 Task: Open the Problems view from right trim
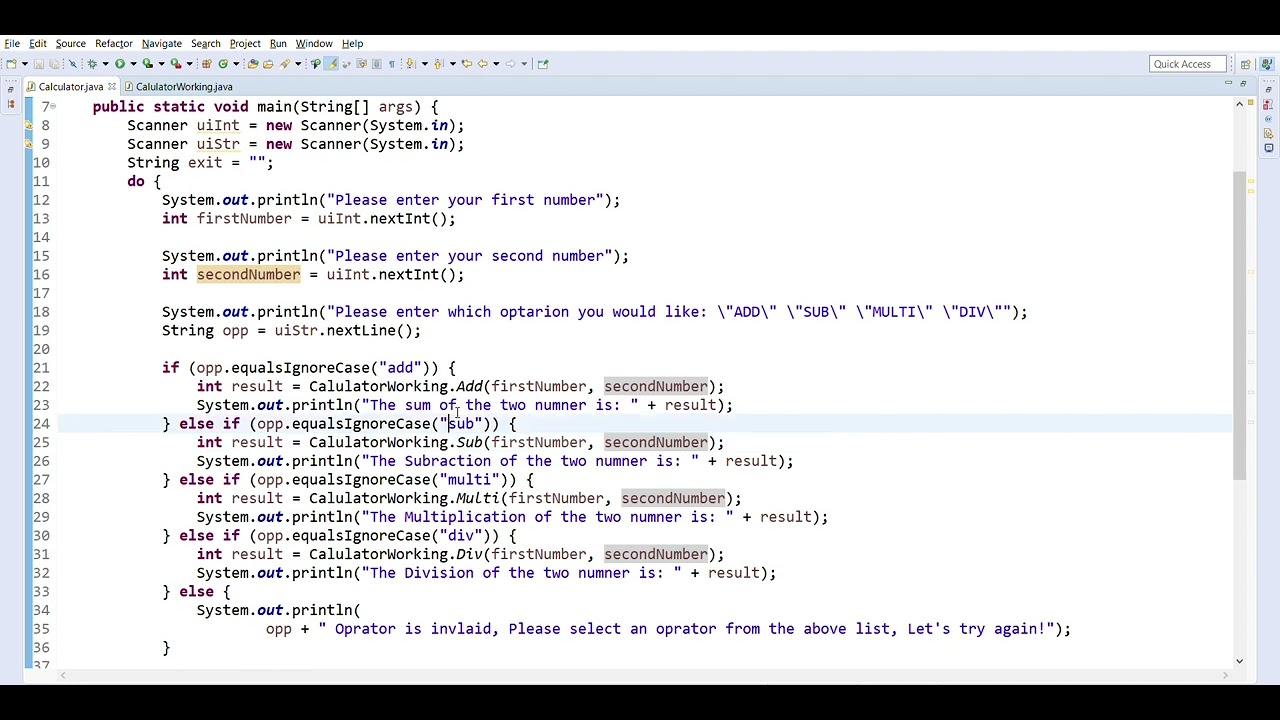pyautogui.click(x=1268, y=104)
